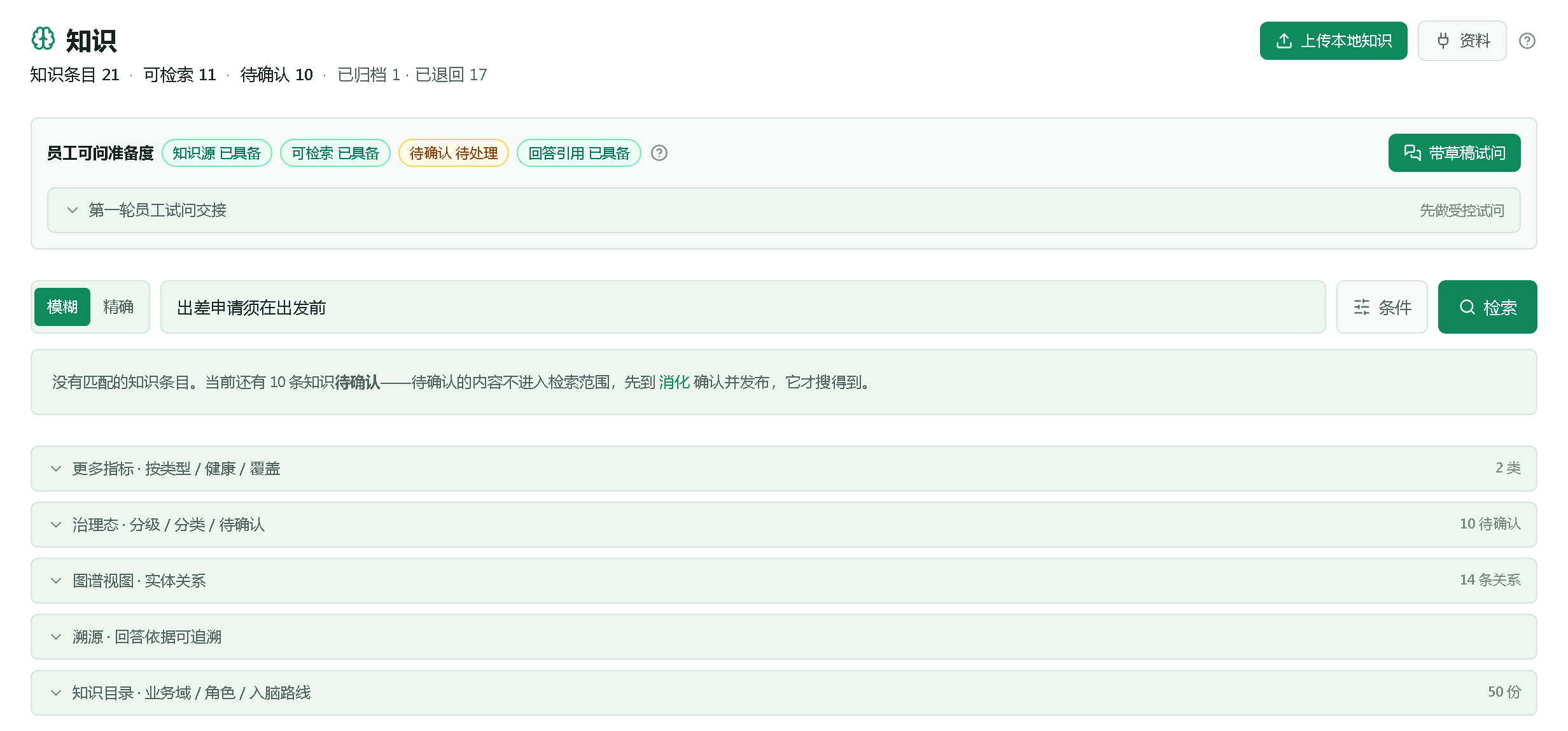Click the 待确认 待处理 status chip
This screenshot has height=731, width=1568.
[454, 153]
